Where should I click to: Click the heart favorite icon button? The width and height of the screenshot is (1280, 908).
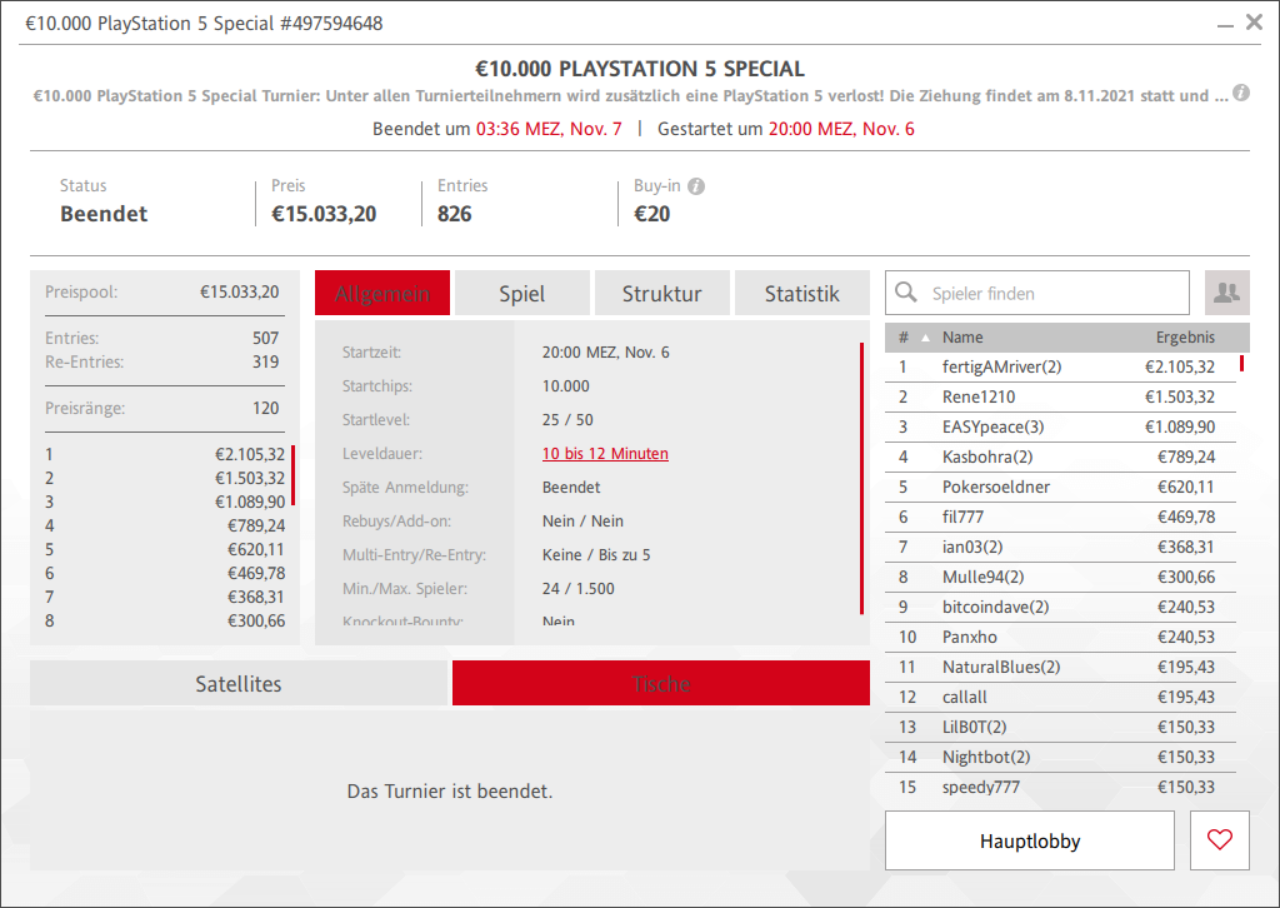pos(1220,840)
